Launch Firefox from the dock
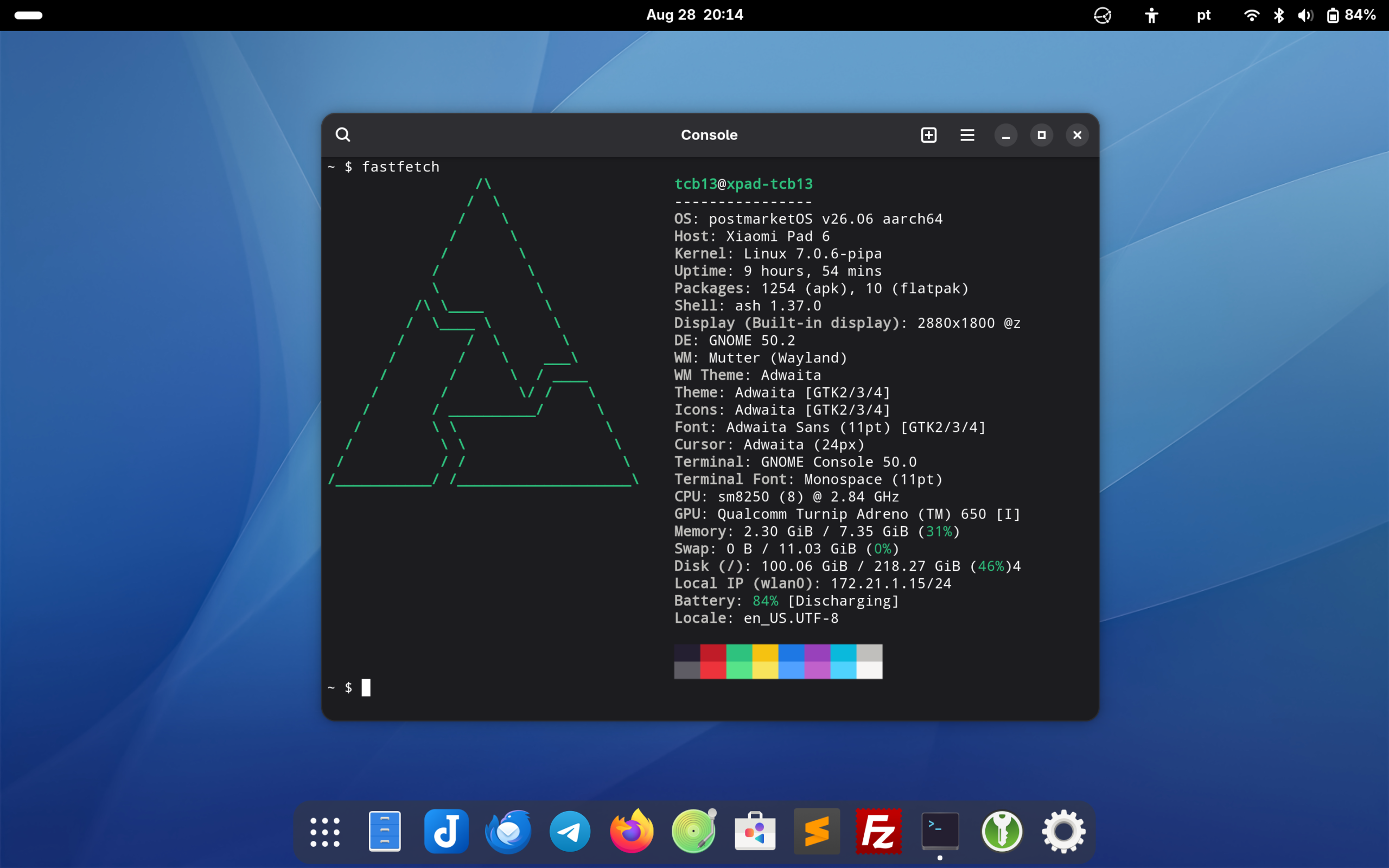This screenshot has height=868, width=1389. pyautogui.click(x=632, y=832)
